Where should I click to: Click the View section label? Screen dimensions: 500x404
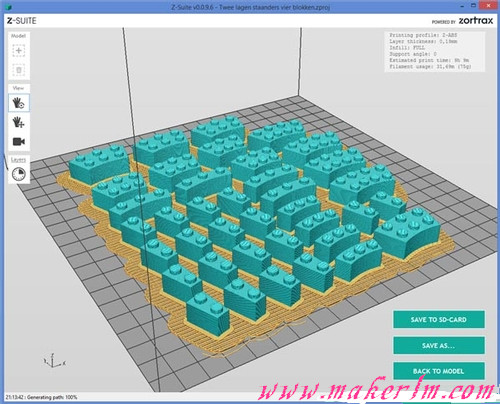(x=18, y=88)
